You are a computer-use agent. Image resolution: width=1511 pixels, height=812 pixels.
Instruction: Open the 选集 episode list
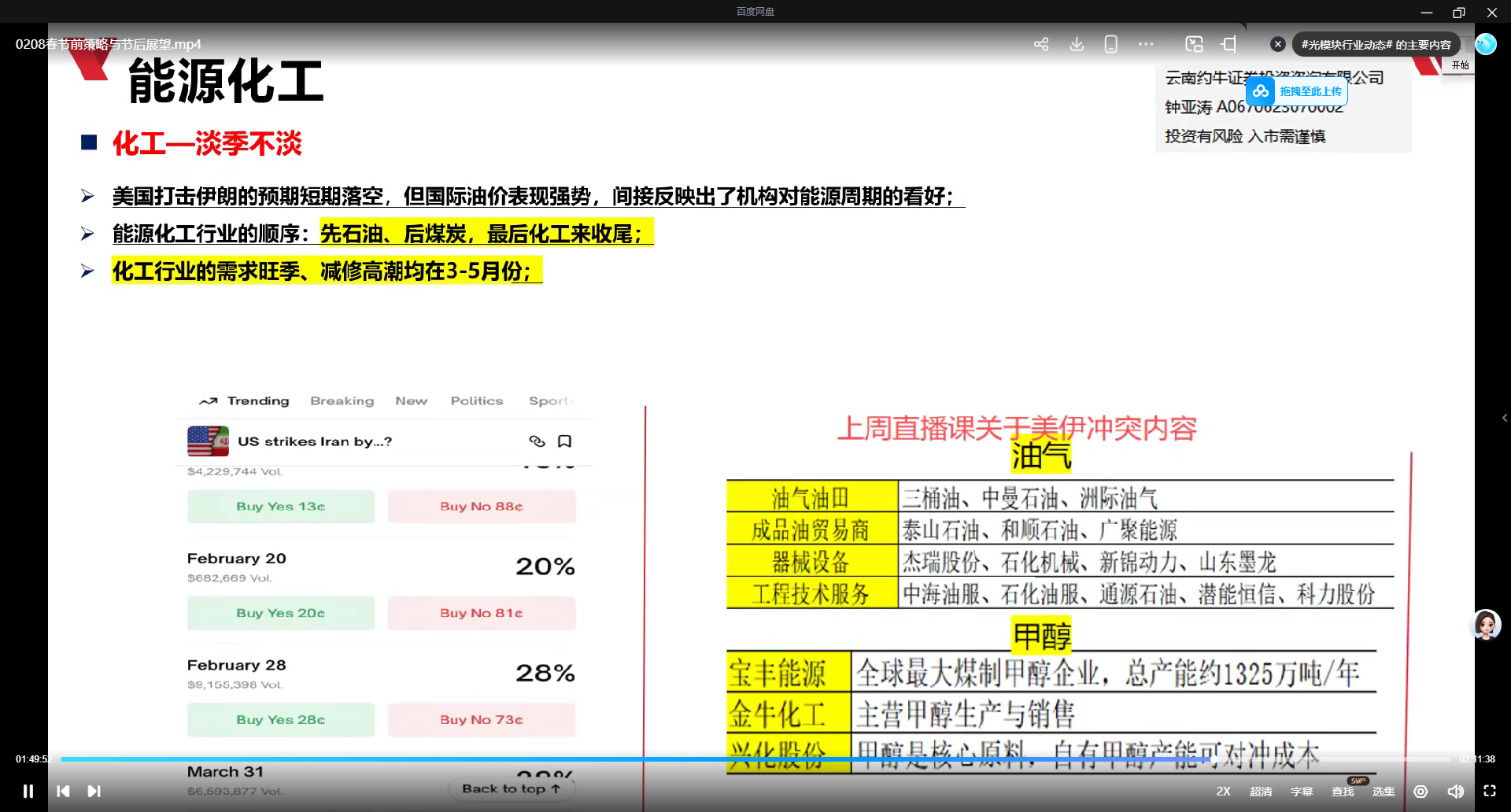pyautogui.click(x=1384, y=791)
